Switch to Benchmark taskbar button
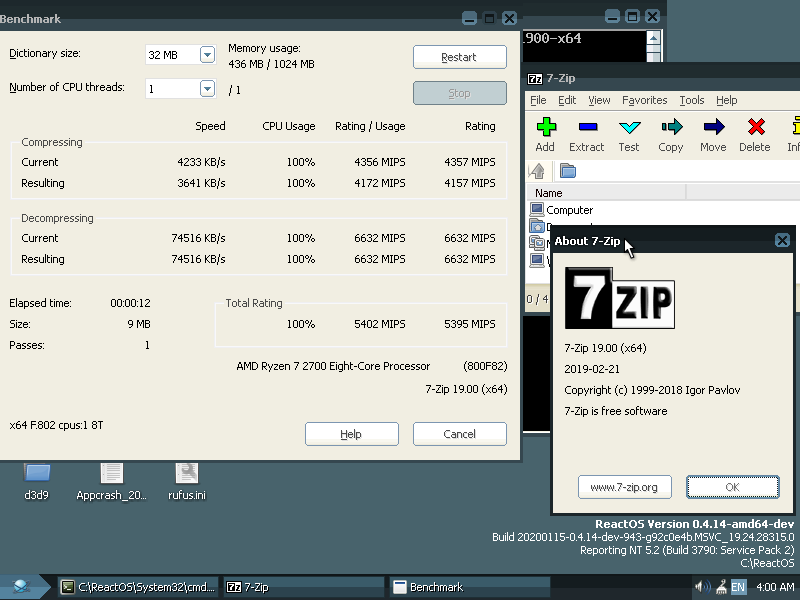 [x=470, y=587]
